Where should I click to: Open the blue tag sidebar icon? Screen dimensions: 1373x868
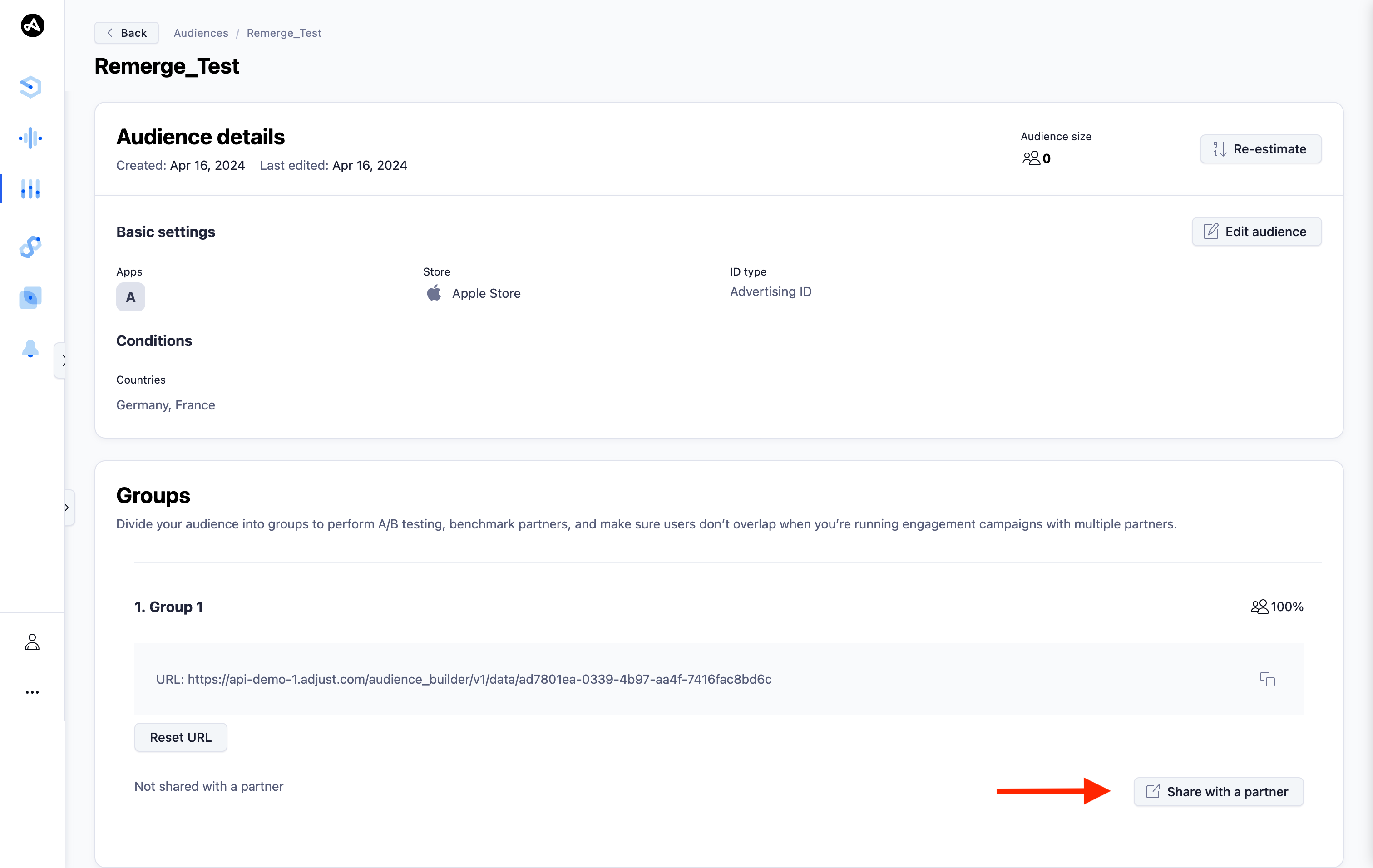pos(30,297)
